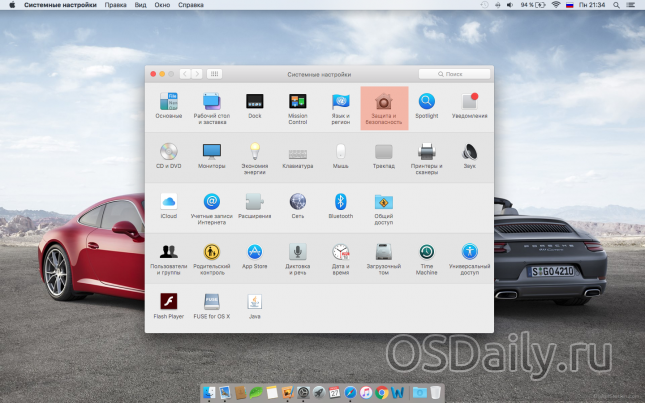Screen dimensions: 645x403
Task: Open Mission Control preferences
Action: (297, 105)
